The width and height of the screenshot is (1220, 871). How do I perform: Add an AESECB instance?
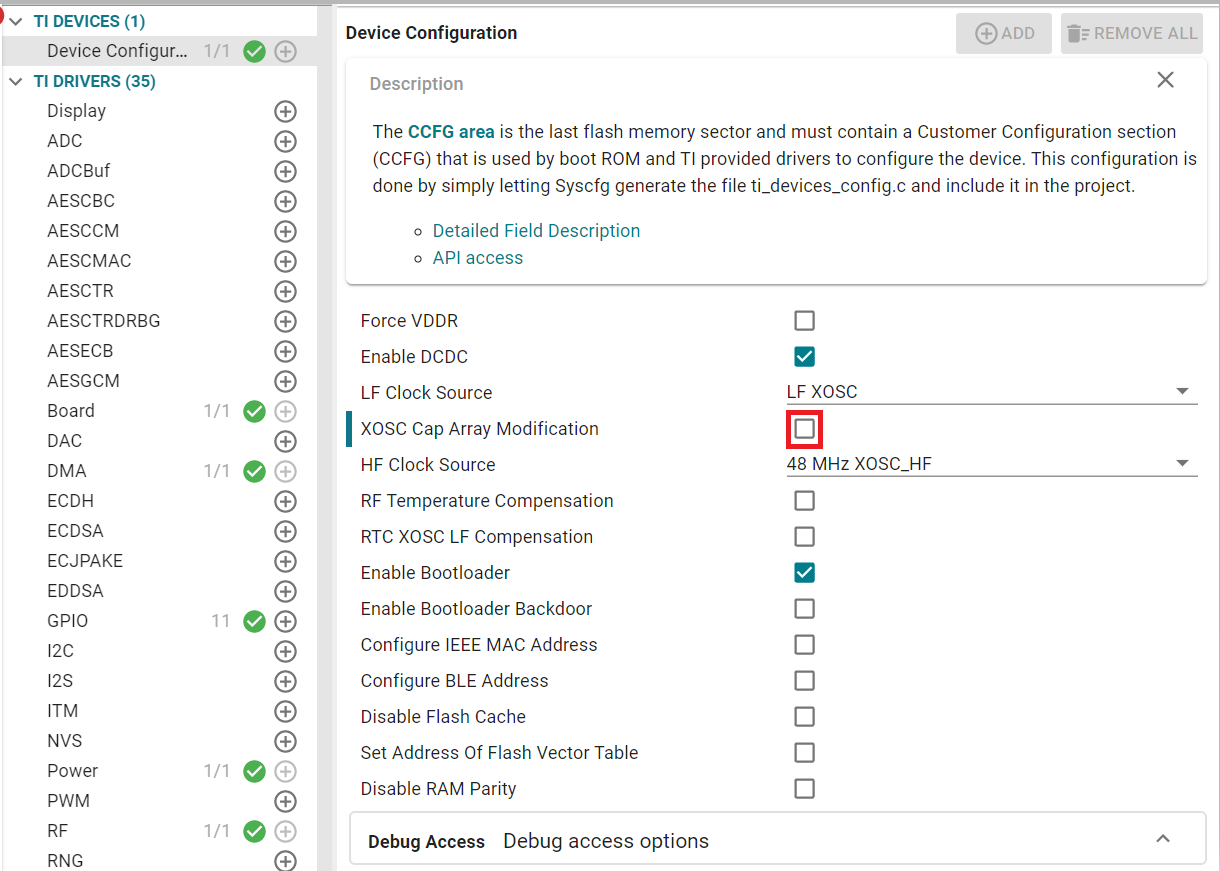click(285, 351)
